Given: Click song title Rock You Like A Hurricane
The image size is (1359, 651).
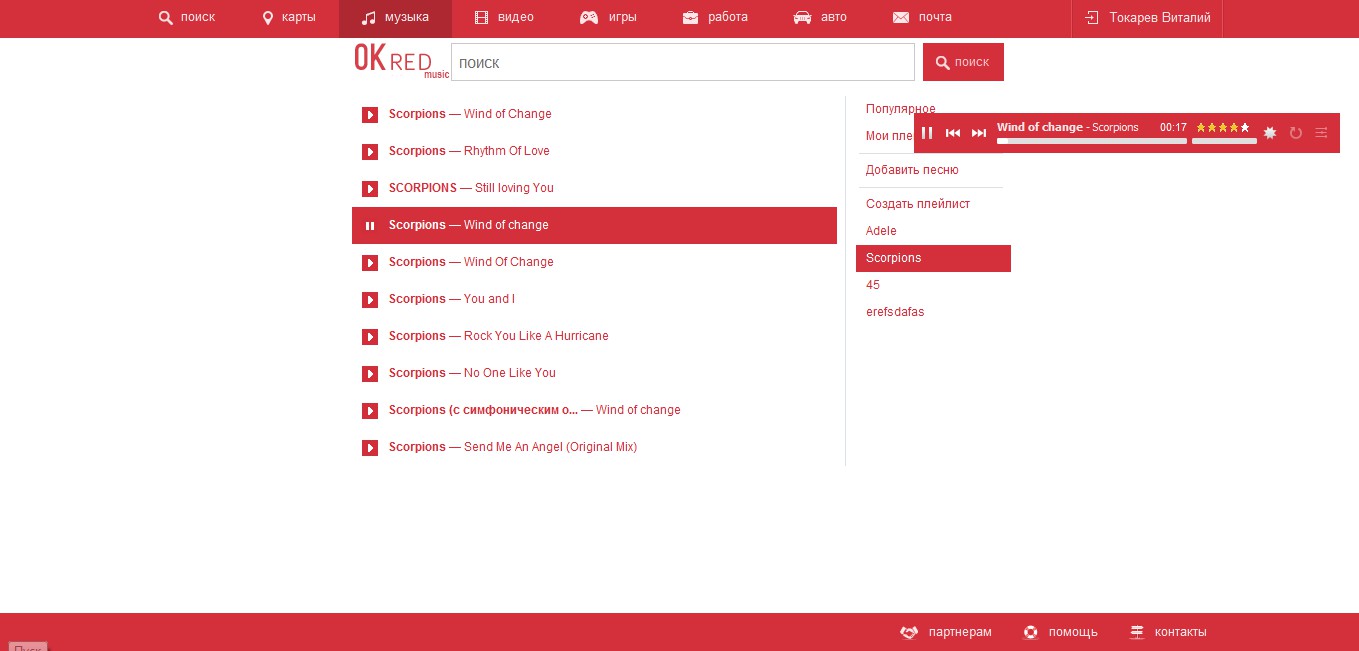Looking at the screenshot, I should click(x=536, y=336).
